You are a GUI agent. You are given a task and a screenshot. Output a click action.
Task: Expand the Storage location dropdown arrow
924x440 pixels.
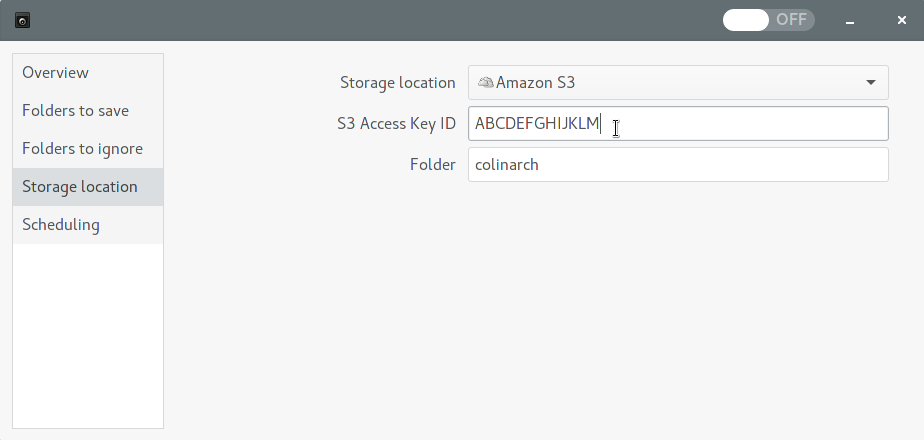coord(870,82)
